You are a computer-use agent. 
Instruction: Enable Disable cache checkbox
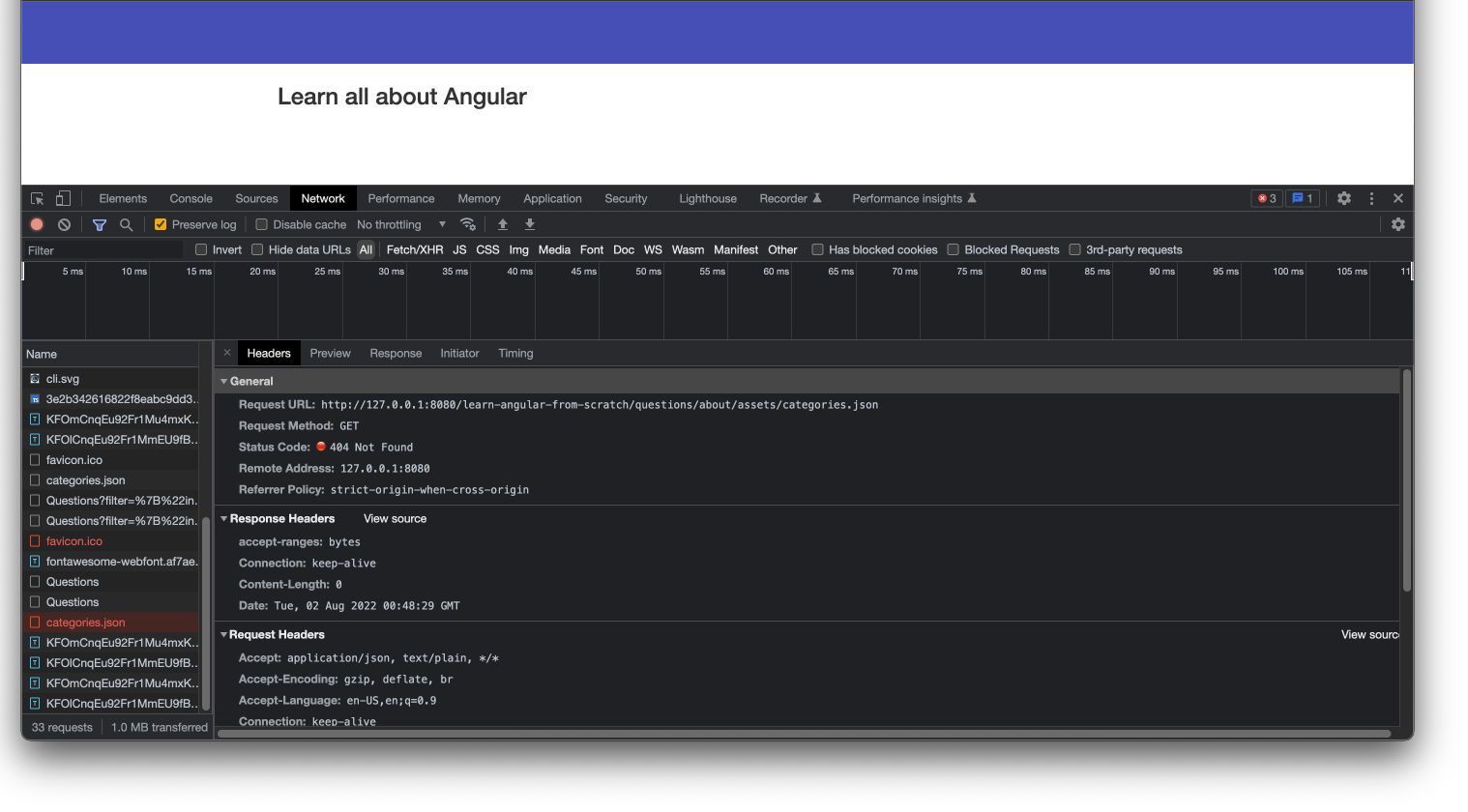pyautogui.click(x=261, y=224)
